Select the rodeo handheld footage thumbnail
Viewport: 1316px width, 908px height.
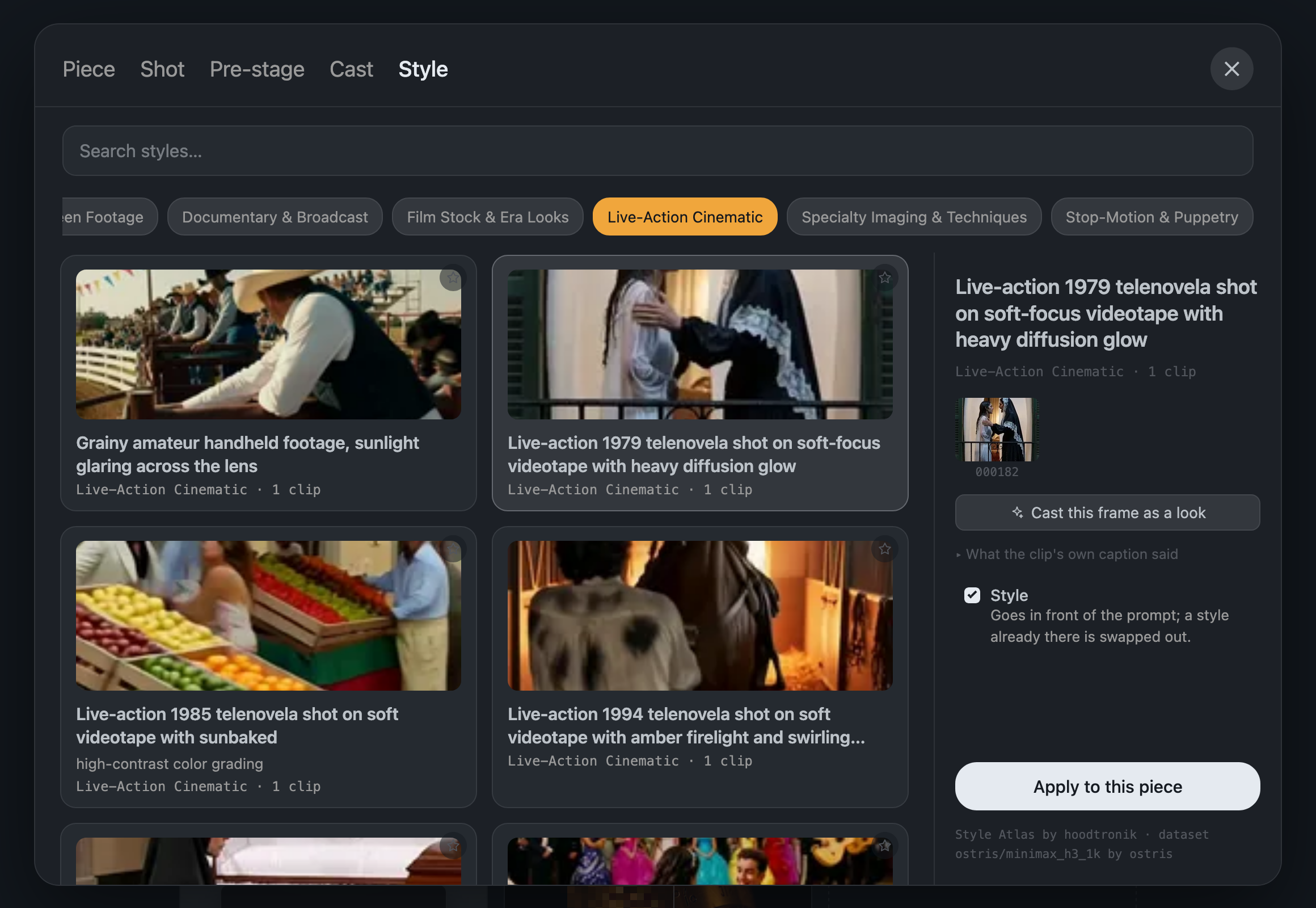point(268,345)
